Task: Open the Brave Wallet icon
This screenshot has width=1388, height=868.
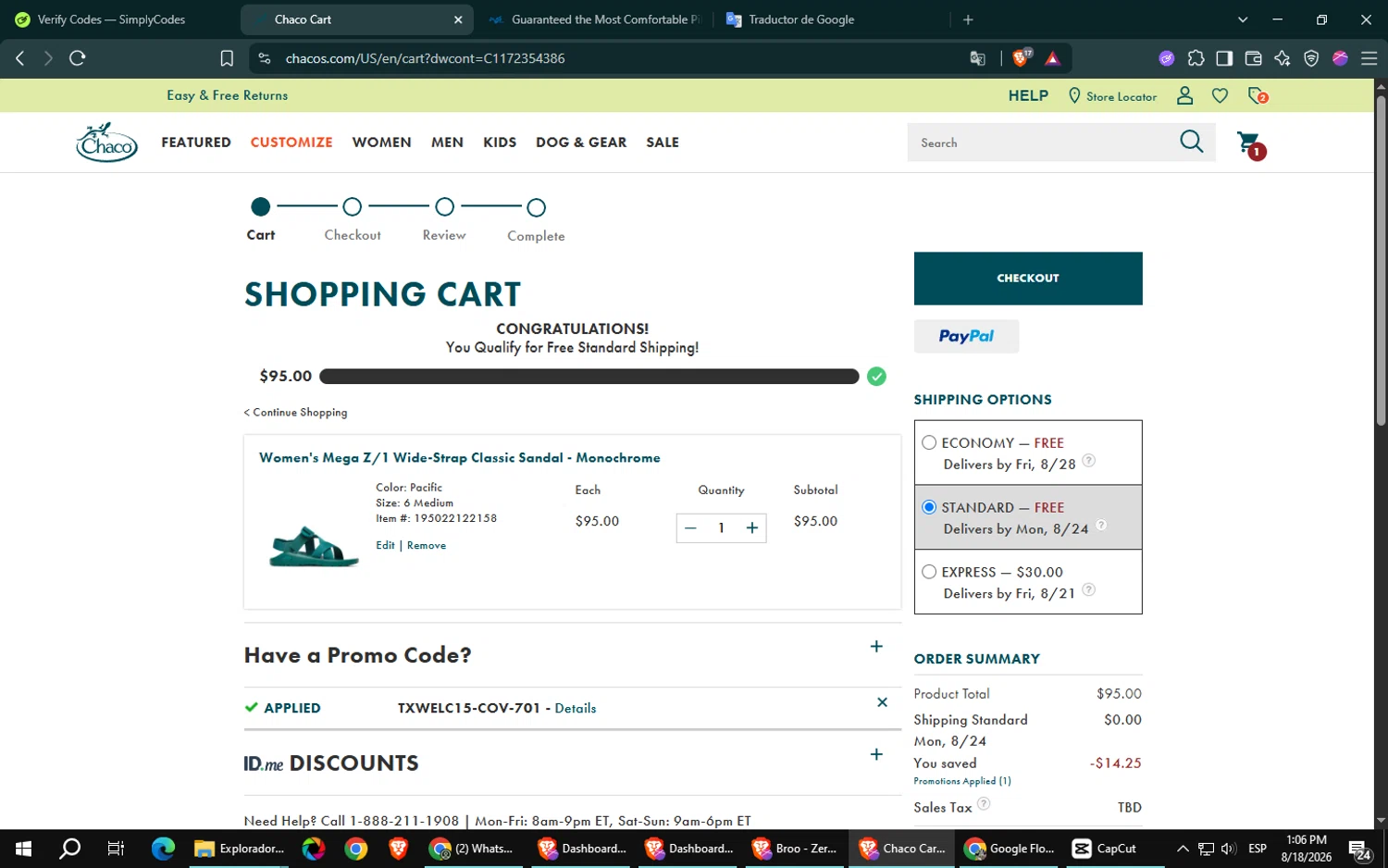Action: (x=1254, y=58)
